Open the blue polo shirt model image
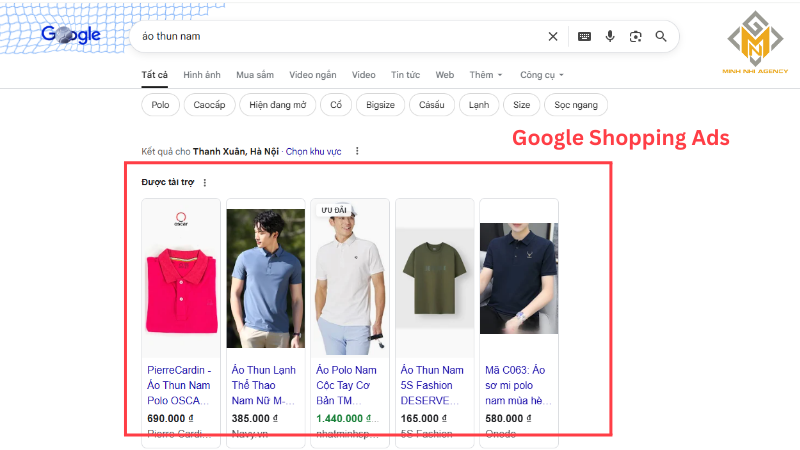This screenshot has width=800, height=450. (x=266, y=278)
